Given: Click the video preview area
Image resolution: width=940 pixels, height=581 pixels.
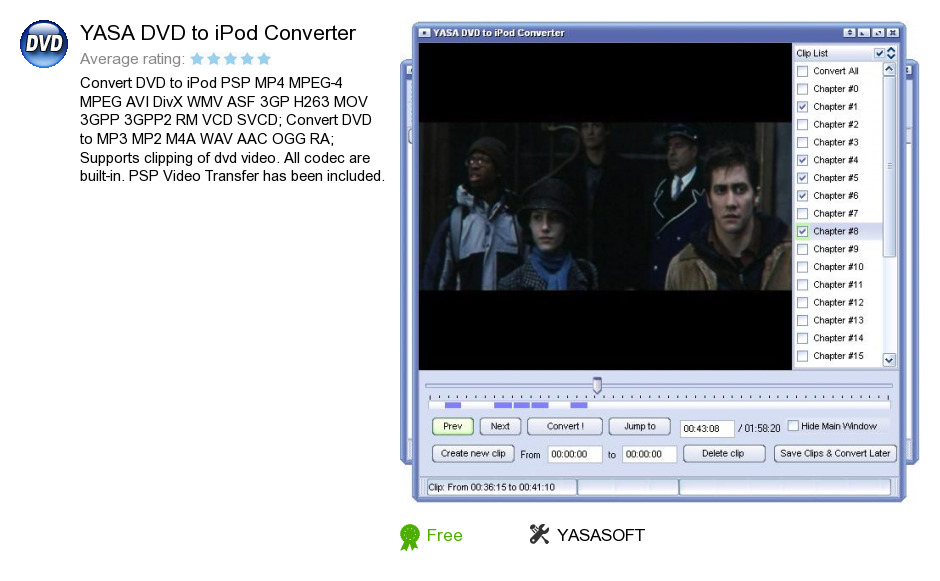Looking at the screenshot, I should [x=605, y=206].
